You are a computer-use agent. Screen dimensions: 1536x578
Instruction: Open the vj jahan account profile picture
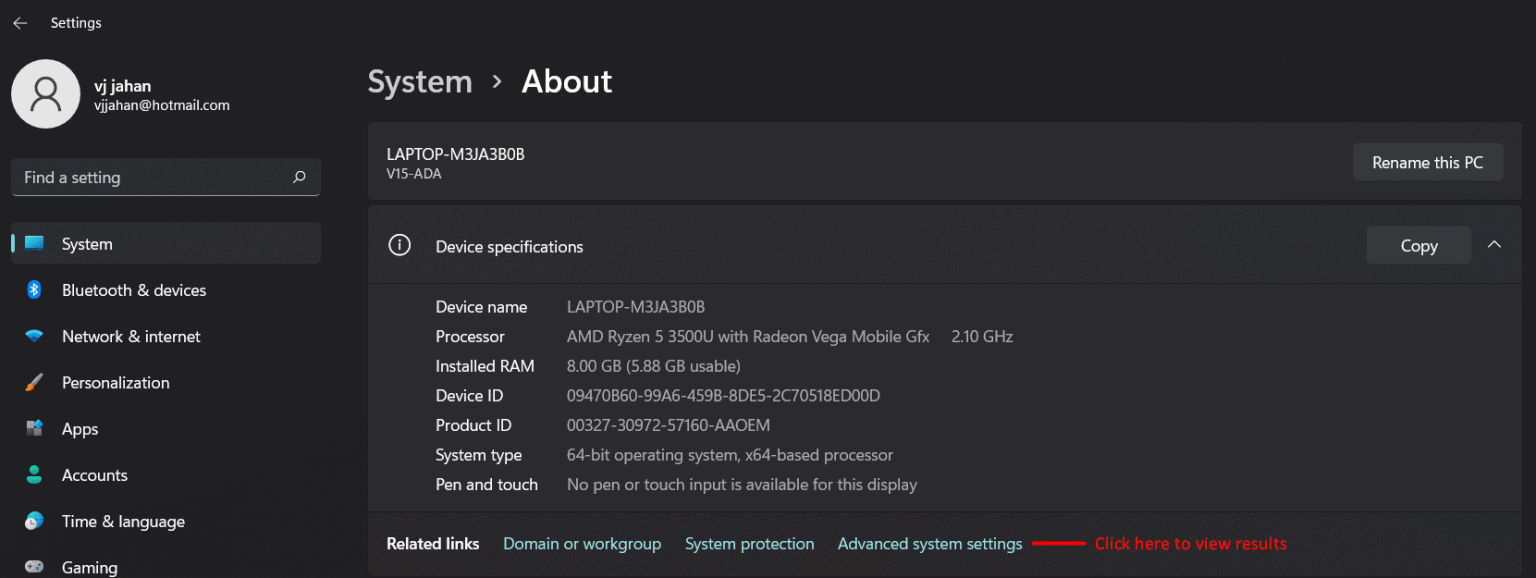point(46,93)
